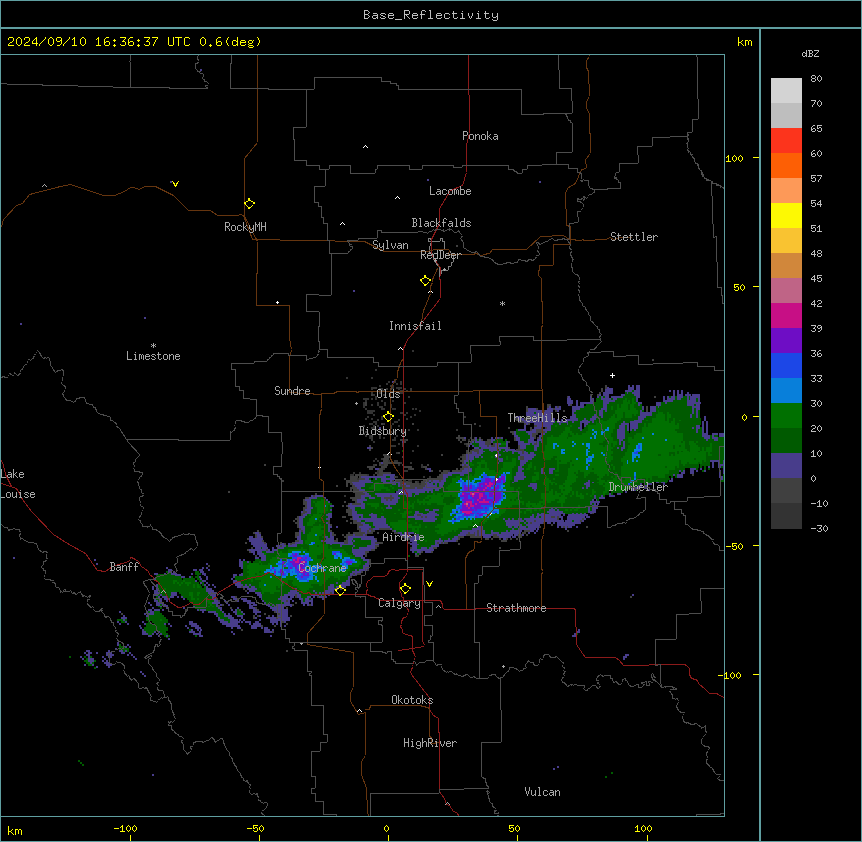Select the purple 36-39 dBZ legend swatch
This screenshot has width=862, height=842.
786,341
